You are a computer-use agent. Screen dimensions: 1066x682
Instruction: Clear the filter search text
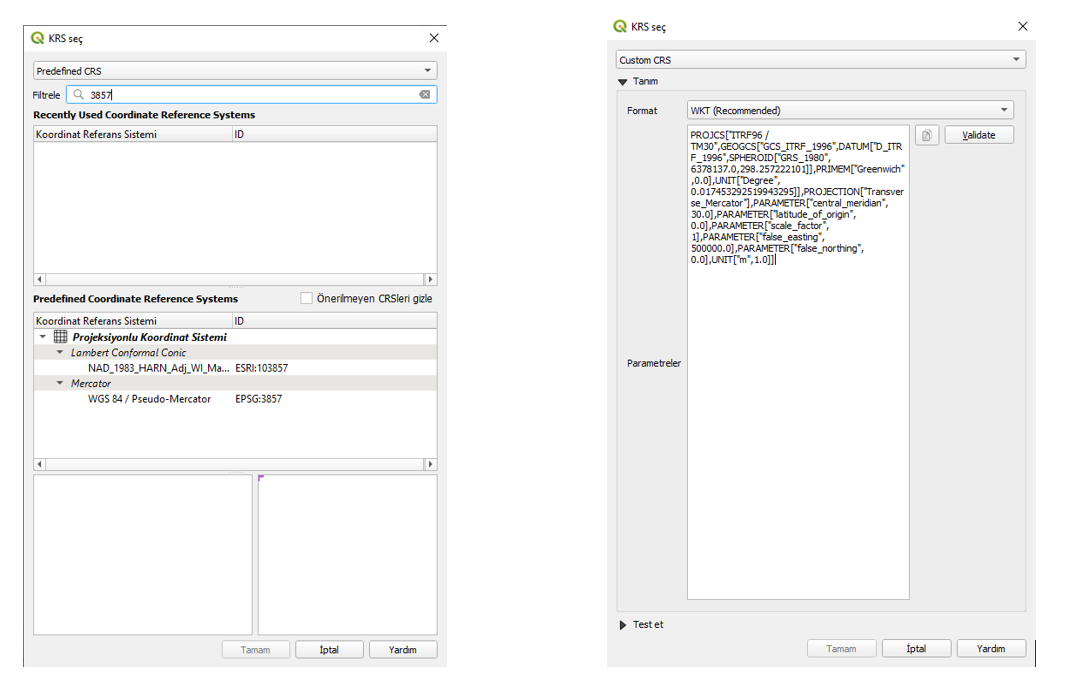pyautogui.click(x=424, y=95)
